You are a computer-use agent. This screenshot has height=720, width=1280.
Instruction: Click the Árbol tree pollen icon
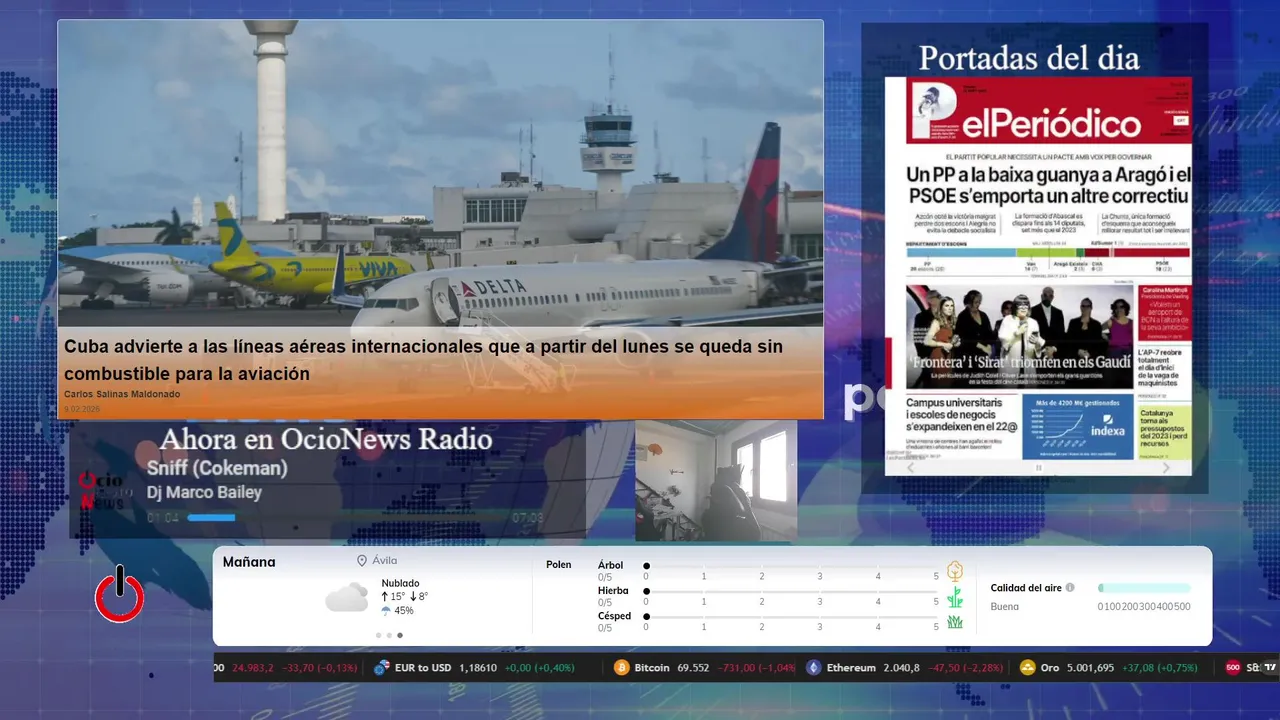(955, 571)
